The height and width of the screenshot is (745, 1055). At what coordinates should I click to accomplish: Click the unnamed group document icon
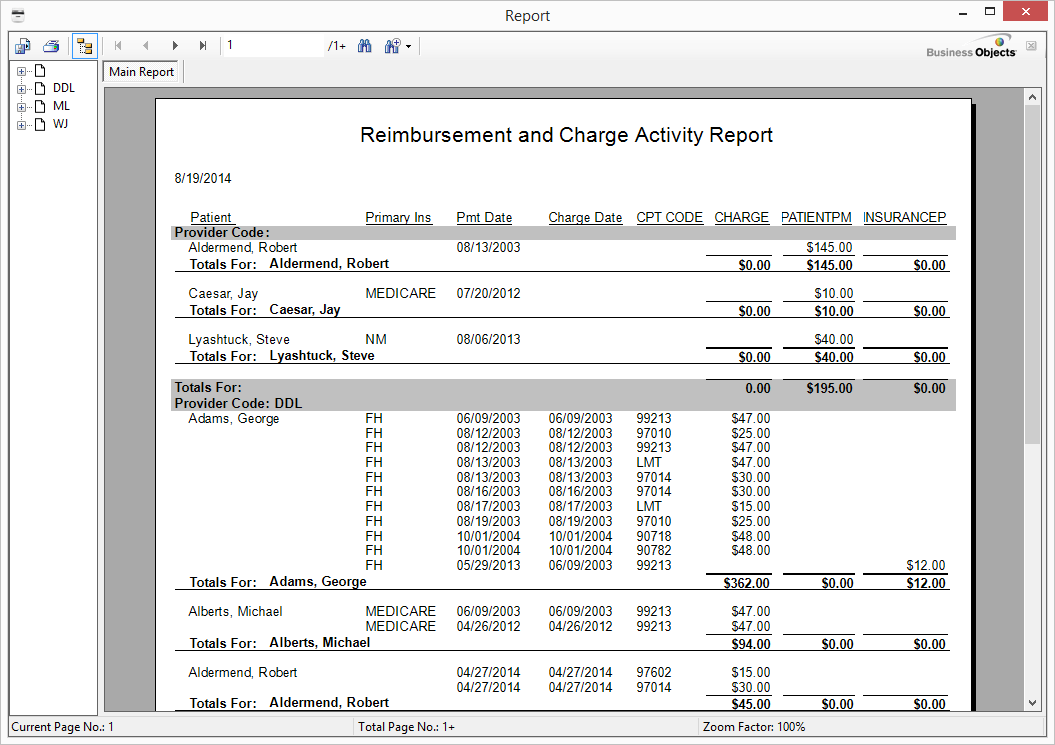[x=40, y=71]
